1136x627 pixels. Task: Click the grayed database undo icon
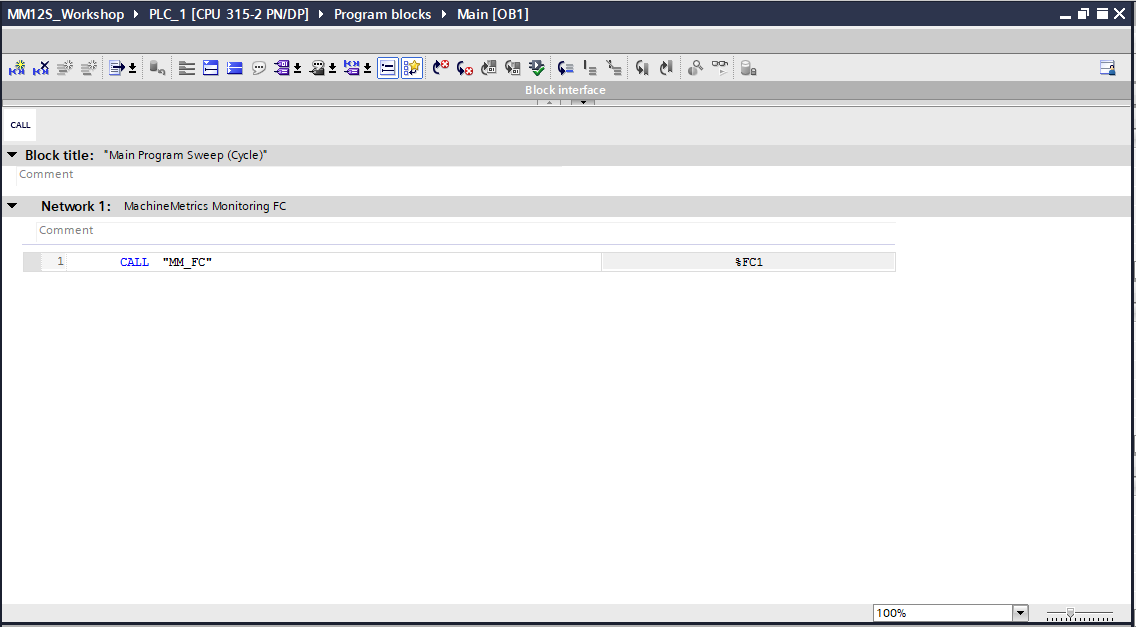tap(157, 68)
